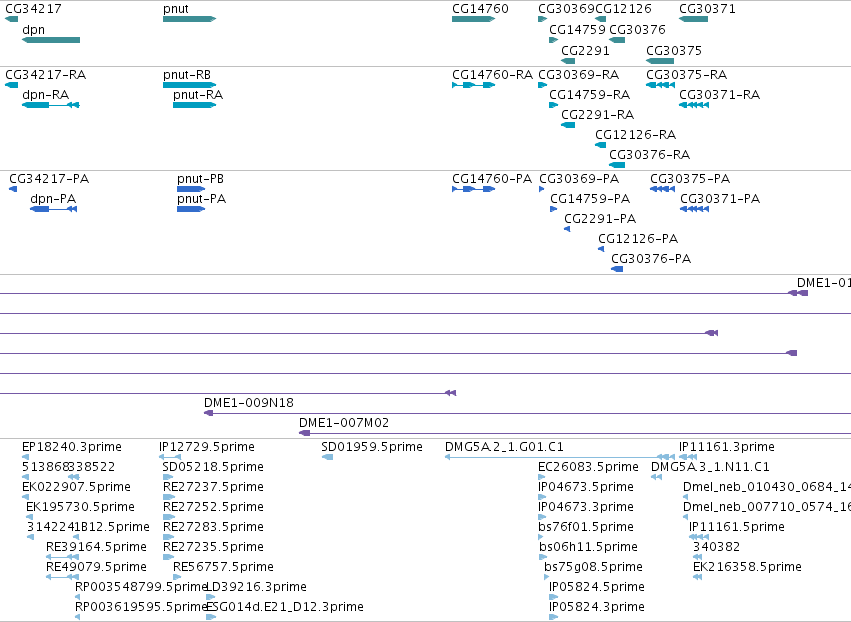Select the IP04673.3prime EST label
The height and width of the screenshot is (622, 851).
click(x=586, y=507)
